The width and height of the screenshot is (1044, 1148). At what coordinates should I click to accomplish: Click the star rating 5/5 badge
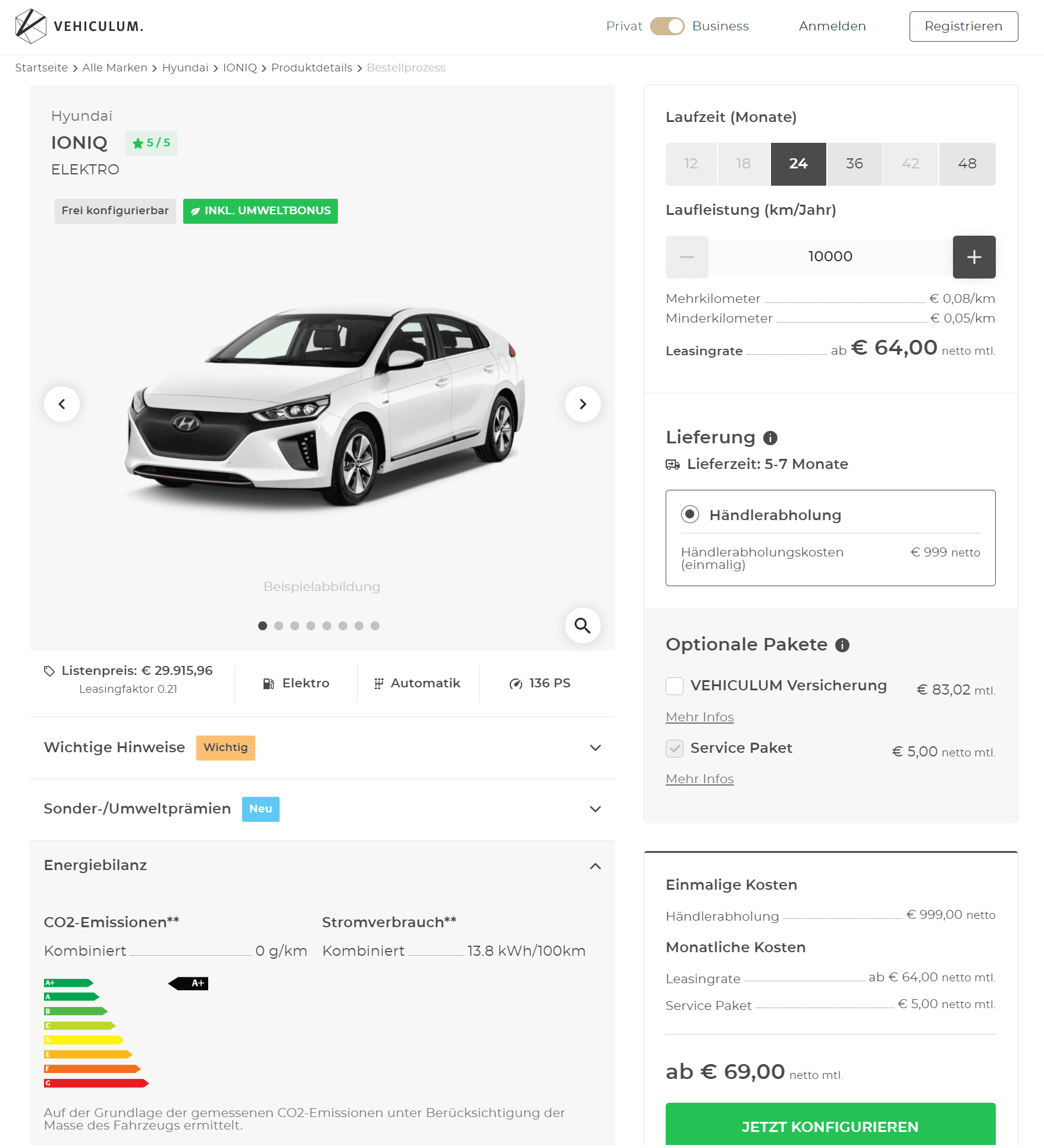(151, 143)
